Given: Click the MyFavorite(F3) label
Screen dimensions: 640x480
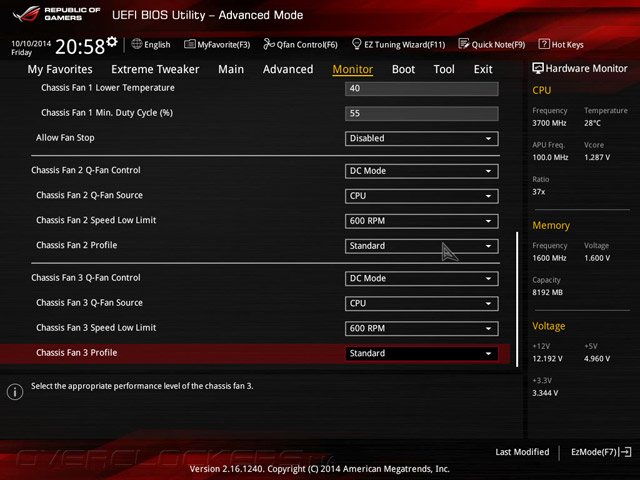Looking at the screenshot, I should point(224,44).
